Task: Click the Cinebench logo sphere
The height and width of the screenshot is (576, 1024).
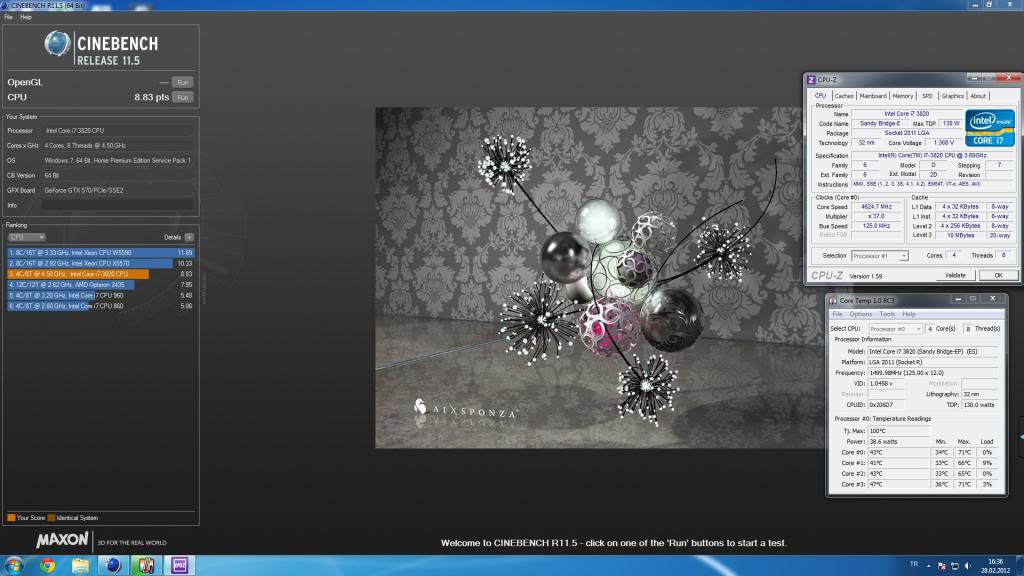Action: point(57,44)
